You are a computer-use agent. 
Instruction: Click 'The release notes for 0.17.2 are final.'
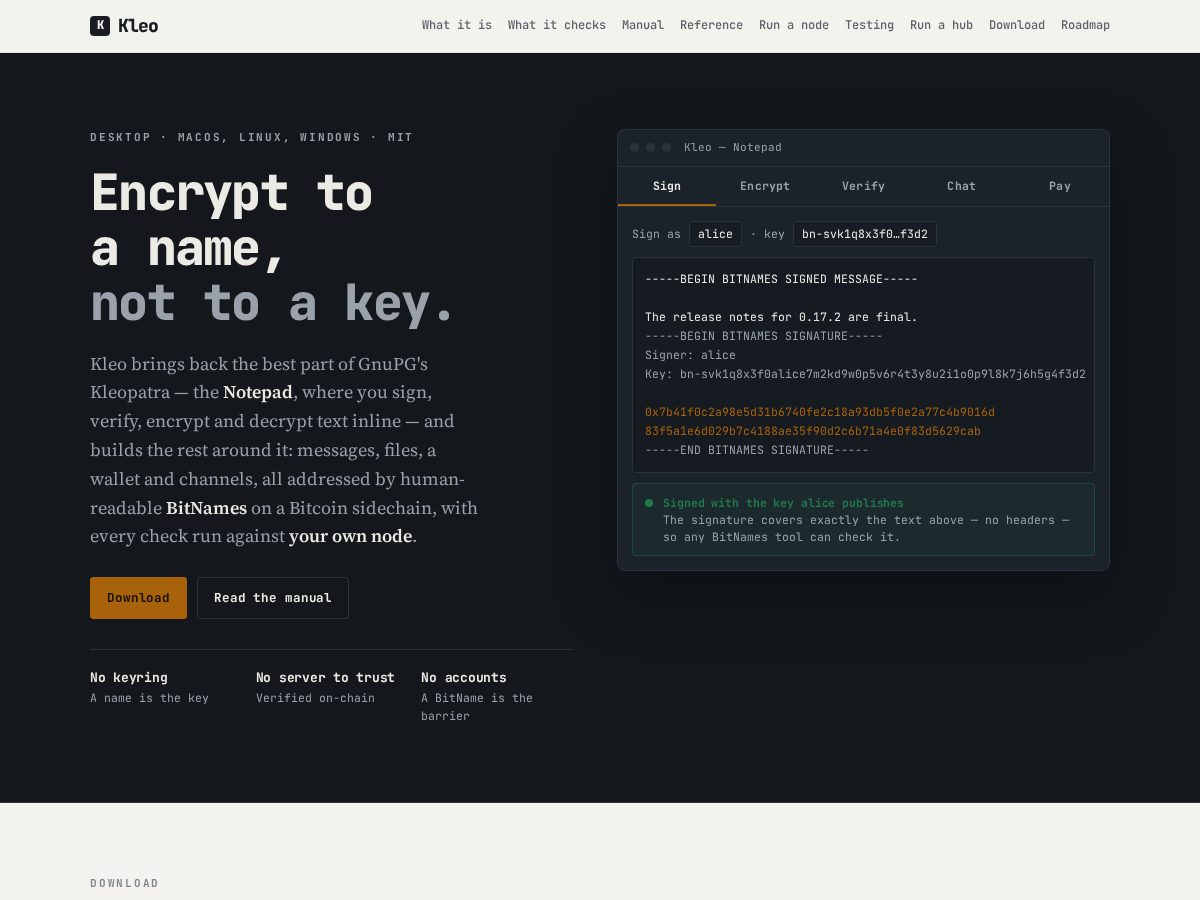tap(781, 317)
